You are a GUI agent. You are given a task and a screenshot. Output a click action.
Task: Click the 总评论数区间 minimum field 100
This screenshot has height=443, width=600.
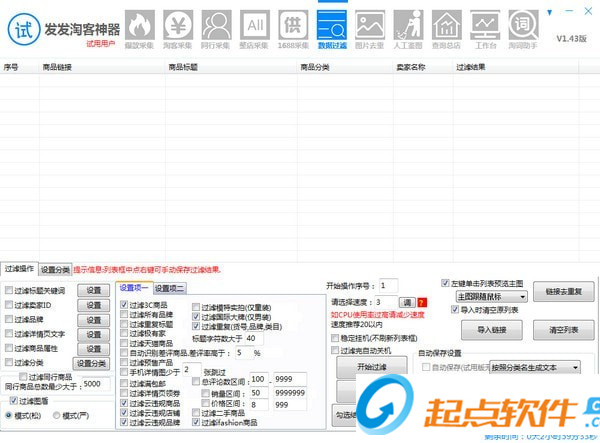click(259, 379)
